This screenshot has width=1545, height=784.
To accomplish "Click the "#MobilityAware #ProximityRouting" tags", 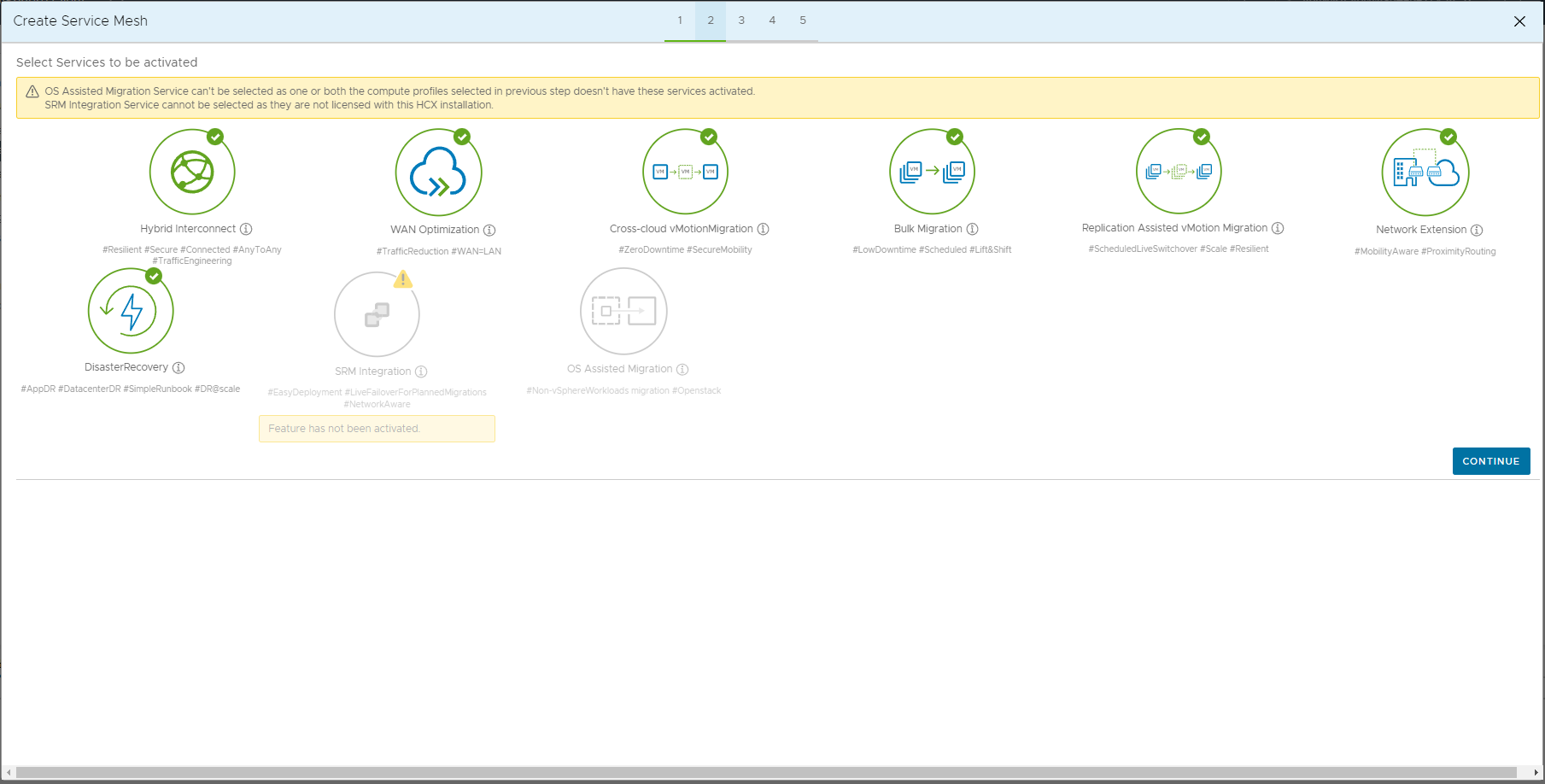I will pyautogui.click(x=1425, y=251).
